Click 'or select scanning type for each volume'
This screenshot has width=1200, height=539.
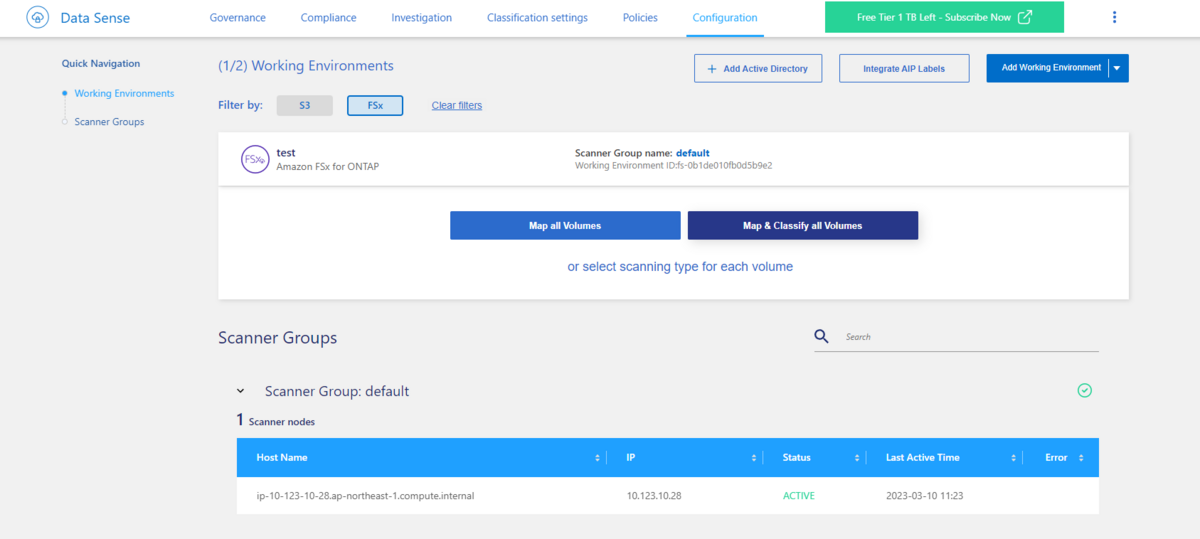click(680, 267)
